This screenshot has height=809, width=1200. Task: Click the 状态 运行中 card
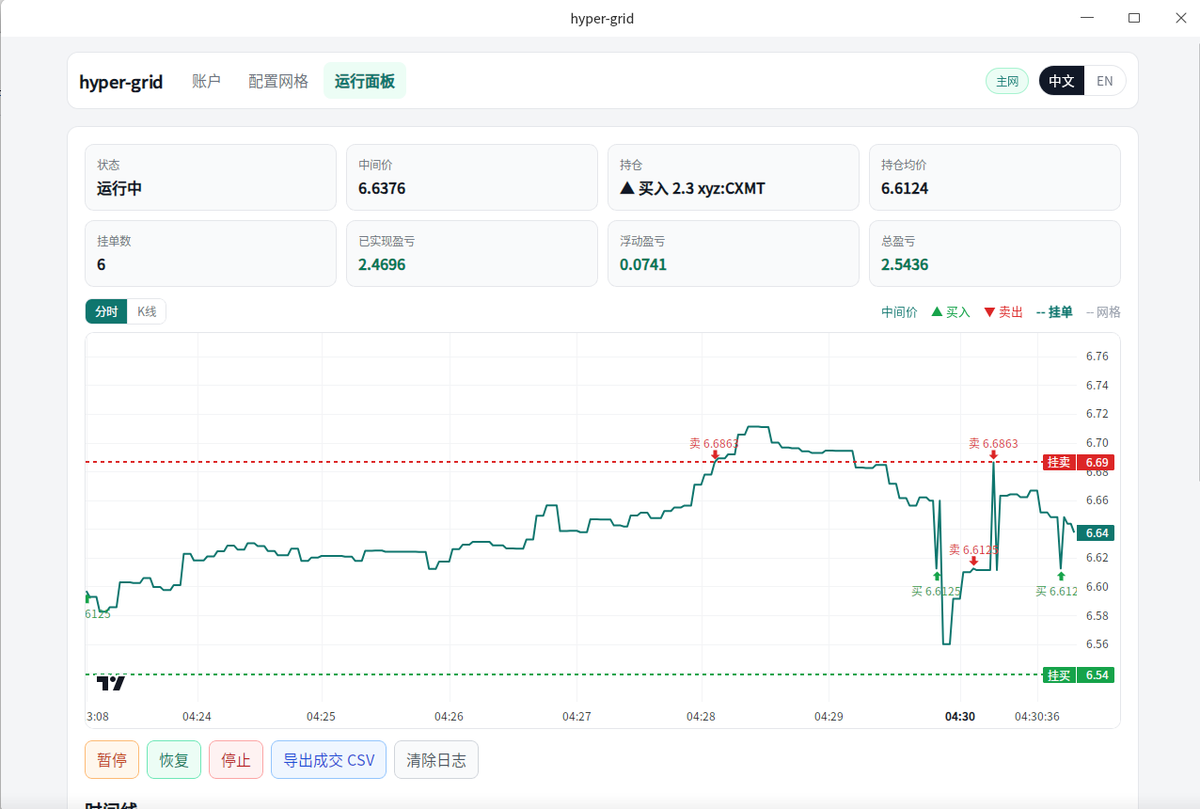pos(211,177)
